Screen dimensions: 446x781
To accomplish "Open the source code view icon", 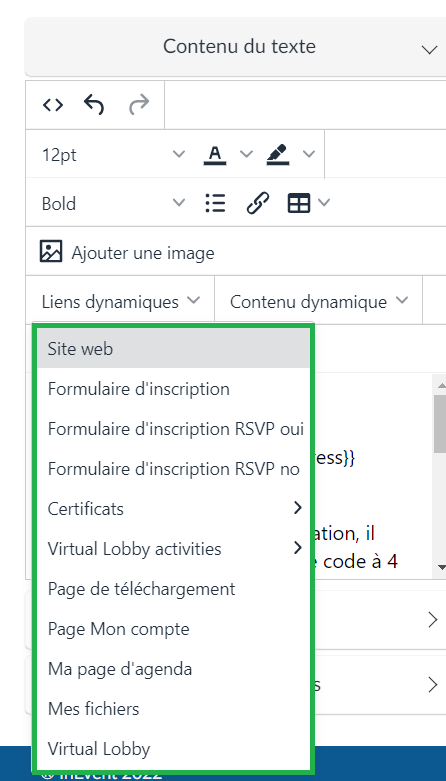I will 53,105.
